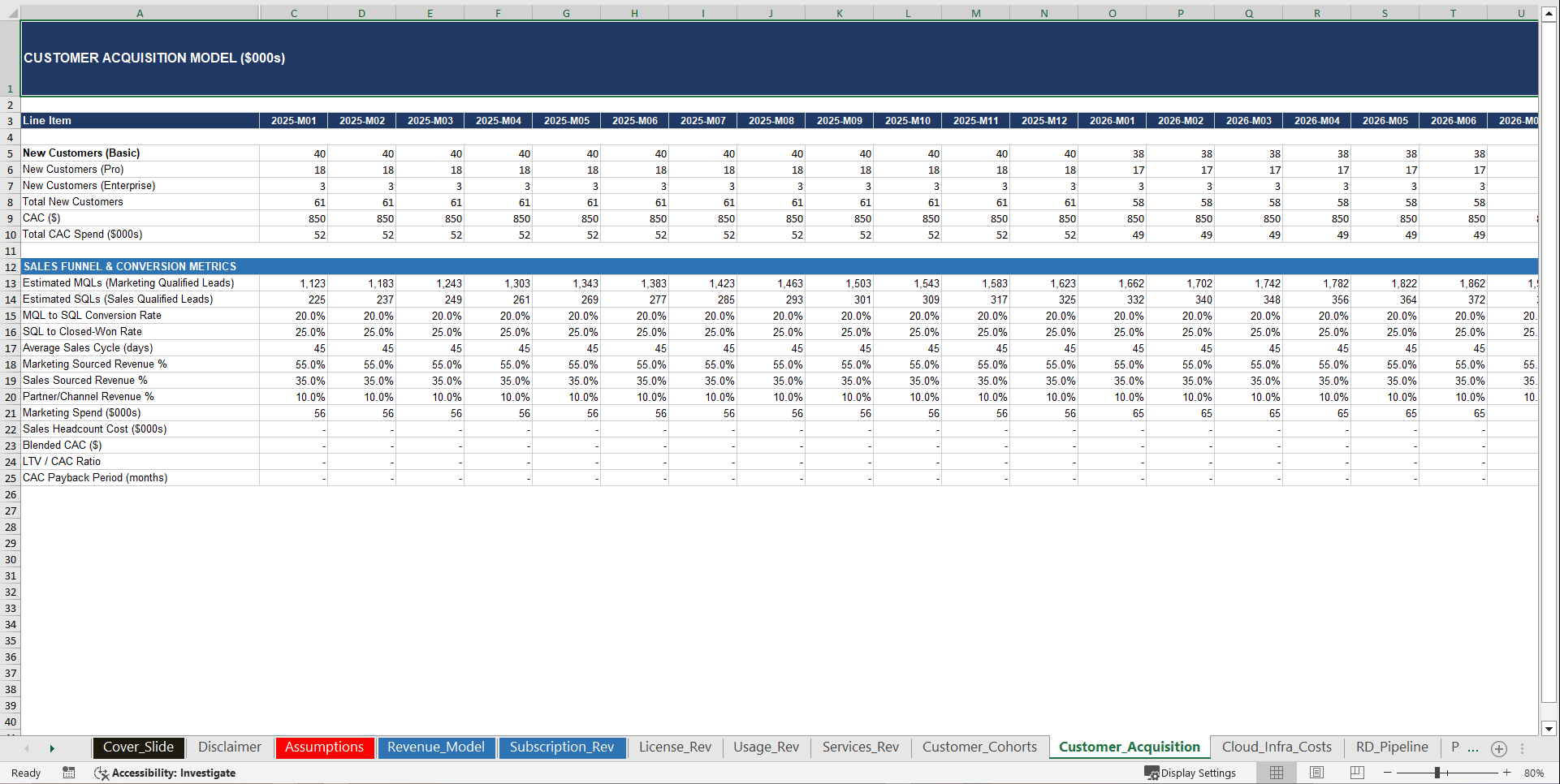Click the next-sheet navigation arrow
This screenshot has height=784, width=1560.
52,747
